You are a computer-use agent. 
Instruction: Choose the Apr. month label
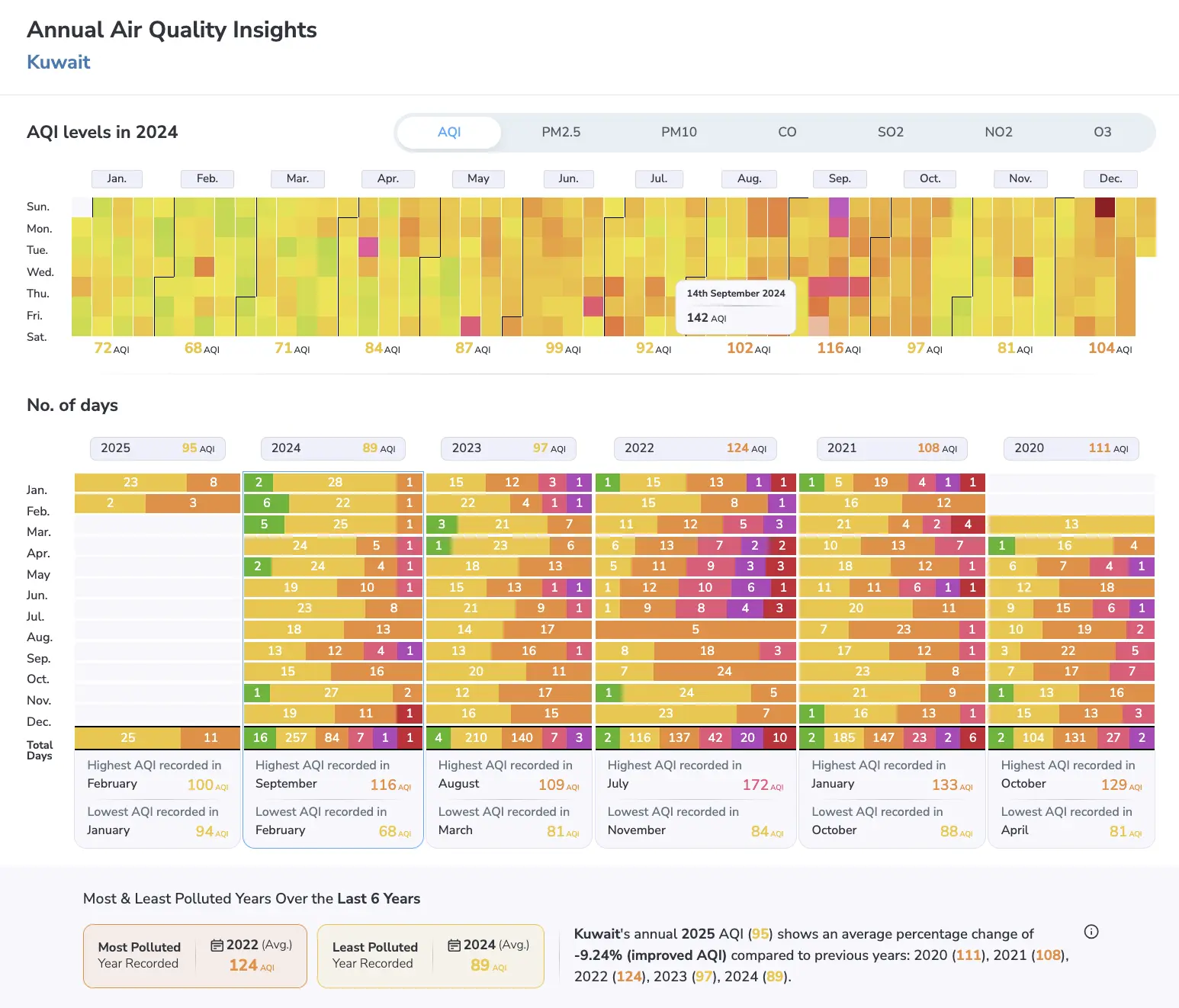click(x=388, y=178)
